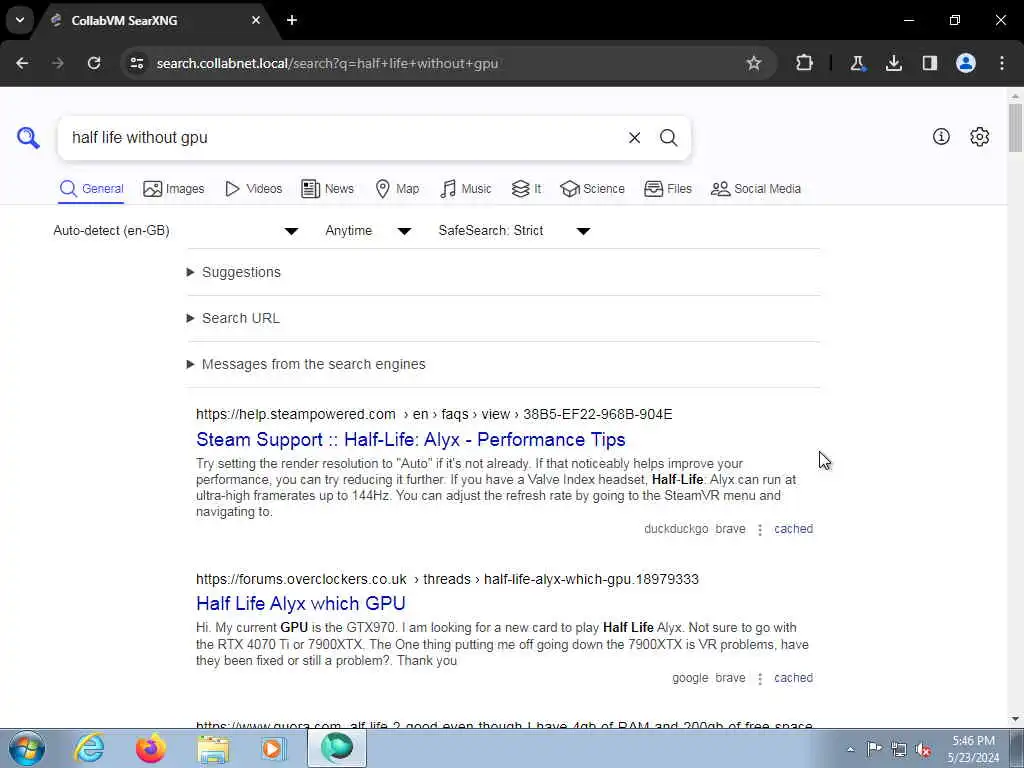Open forums.overclockers.co.uk result URL
1024x768 pixels.
click(x=447, y=579)
